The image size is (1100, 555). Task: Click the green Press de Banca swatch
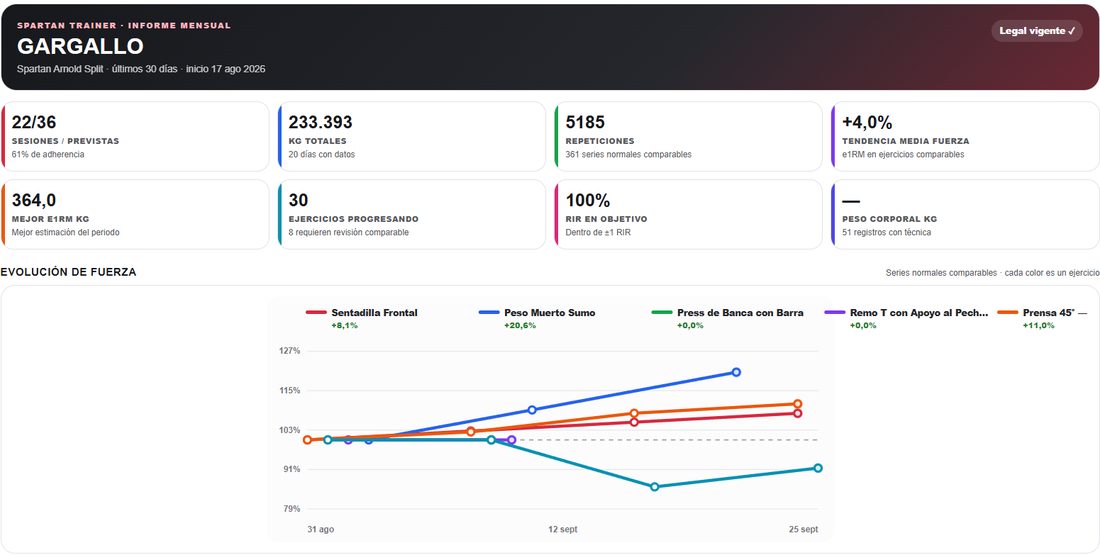662,312
